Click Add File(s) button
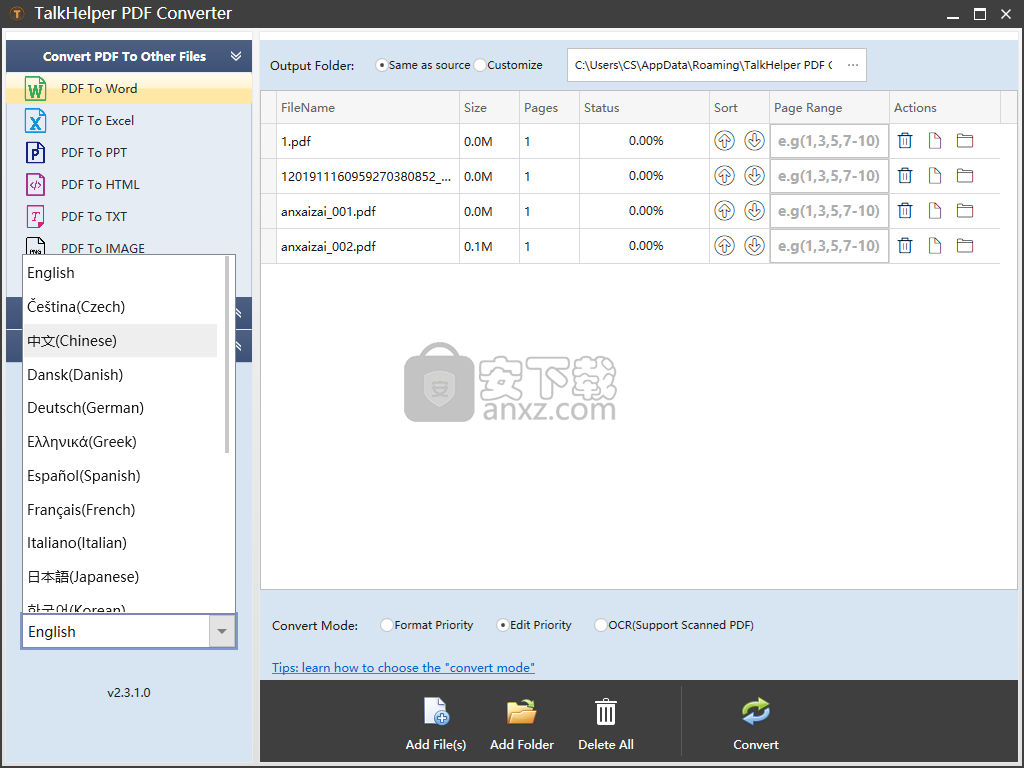This screenshot has width=1024, height=768. coord(436,724)
